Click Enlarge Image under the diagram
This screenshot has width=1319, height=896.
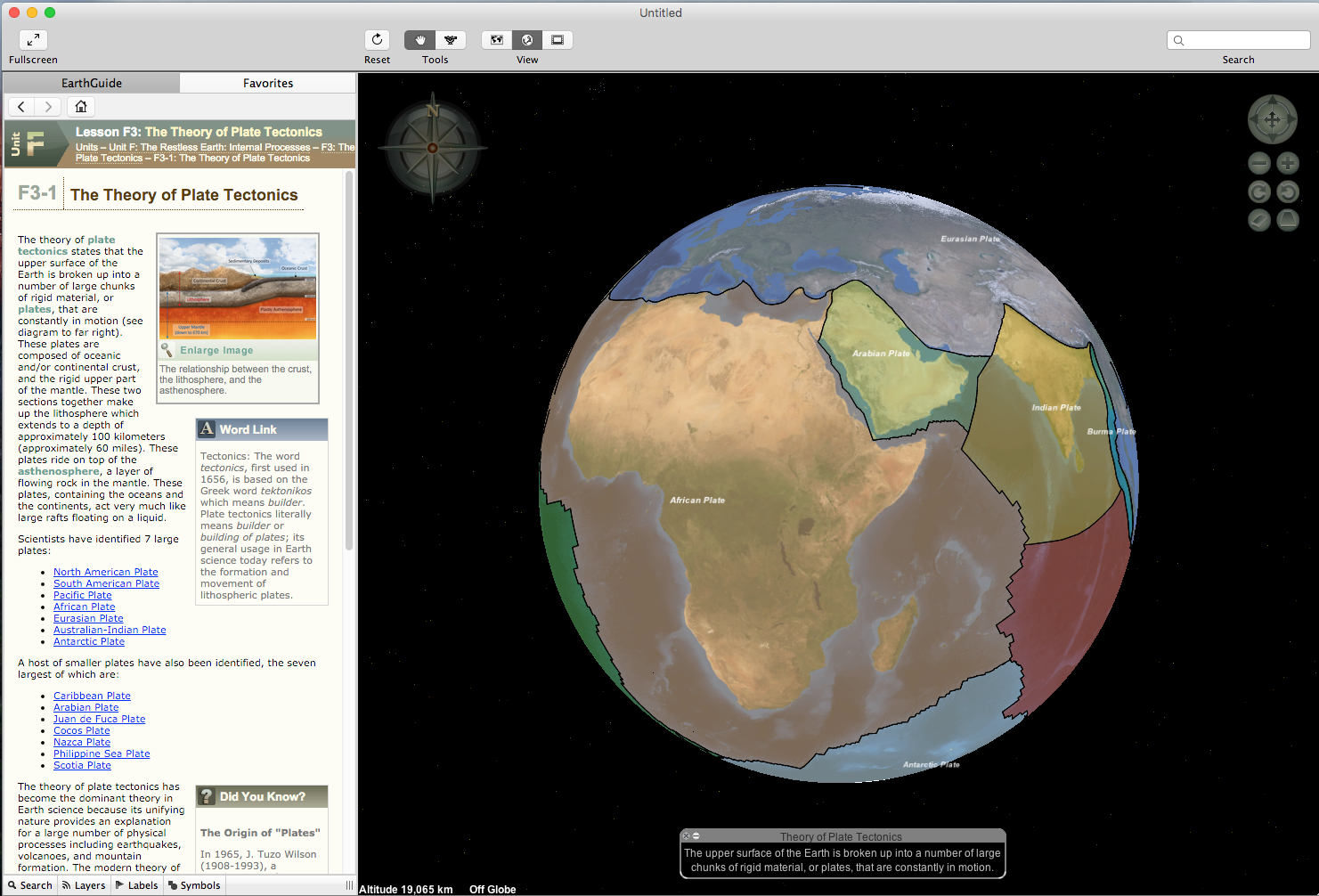point(216,350)
